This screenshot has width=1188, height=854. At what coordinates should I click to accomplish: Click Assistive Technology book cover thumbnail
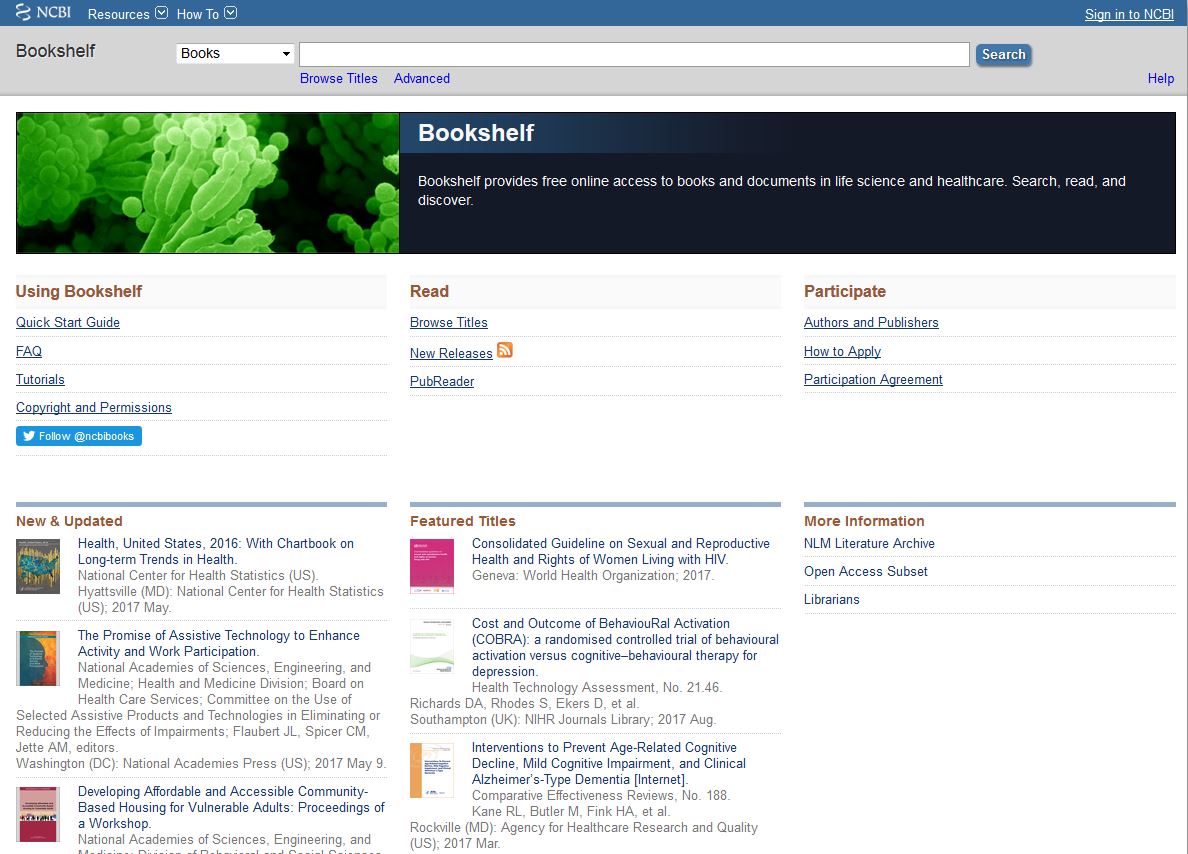pyautogui.click(x=38, y=658)
